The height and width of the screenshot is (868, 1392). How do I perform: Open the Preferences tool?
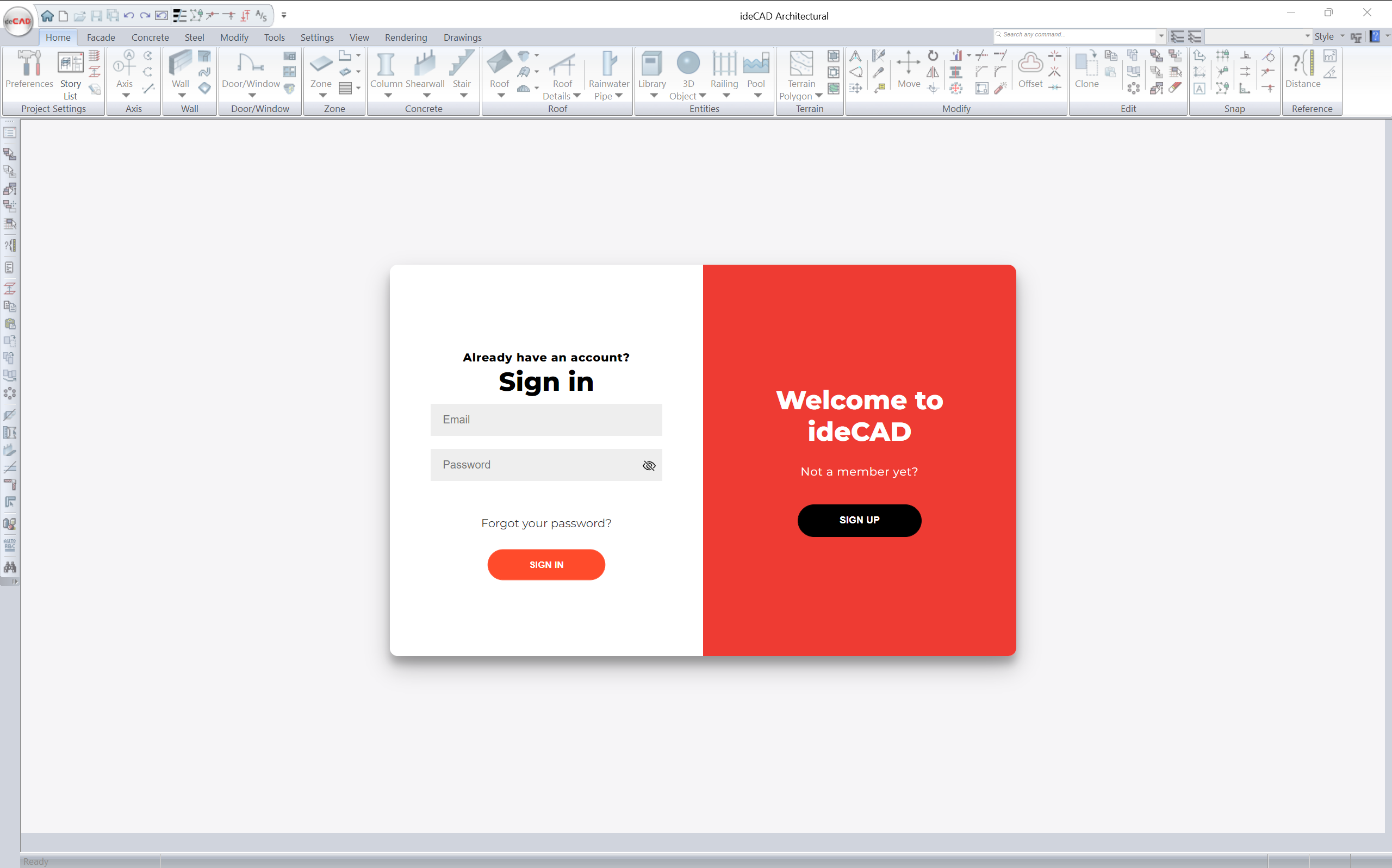tap(29, 70)
